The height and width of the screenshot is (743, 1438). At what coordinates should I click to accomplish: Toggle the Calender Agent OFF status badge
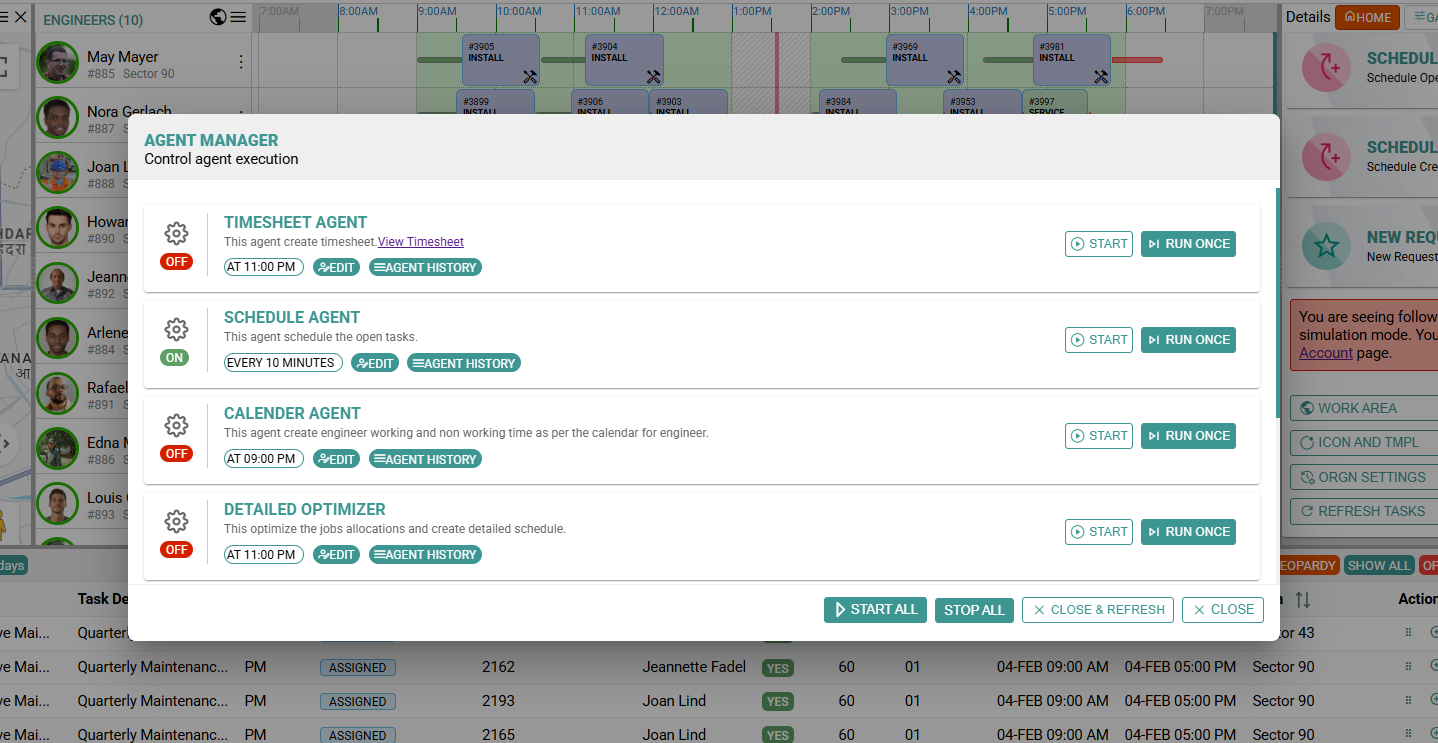click(x=176, y=454)
